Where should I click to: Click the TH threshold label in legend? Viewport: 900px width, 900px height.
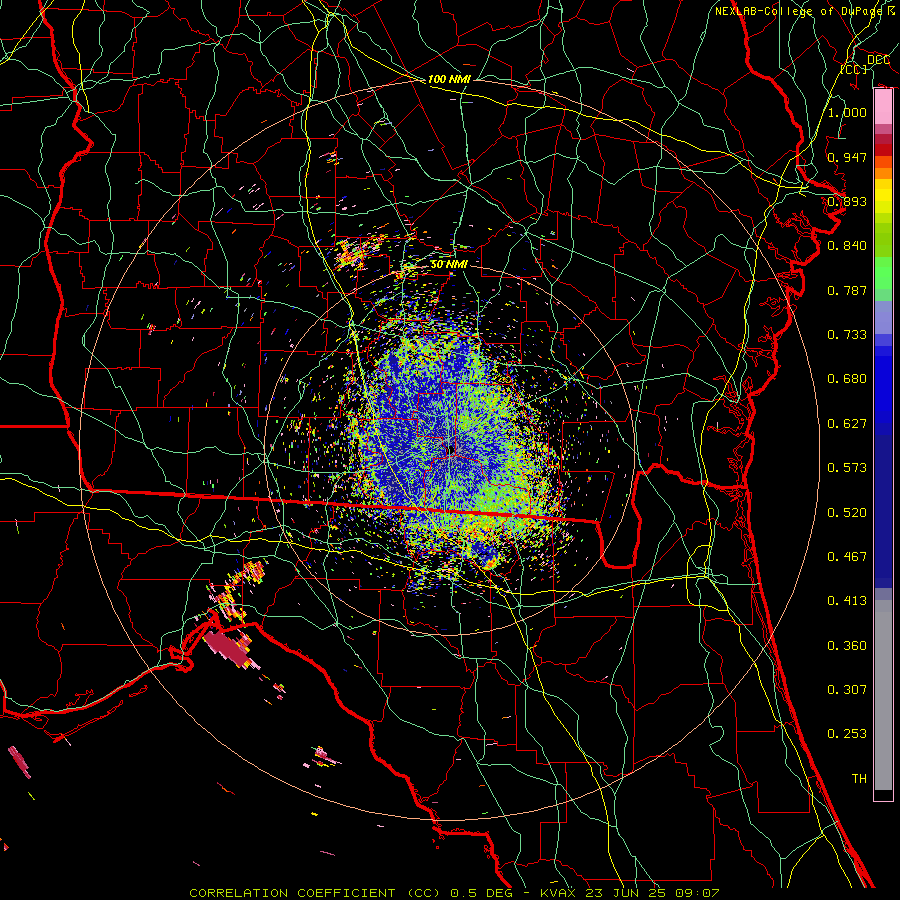coord(859,779)
